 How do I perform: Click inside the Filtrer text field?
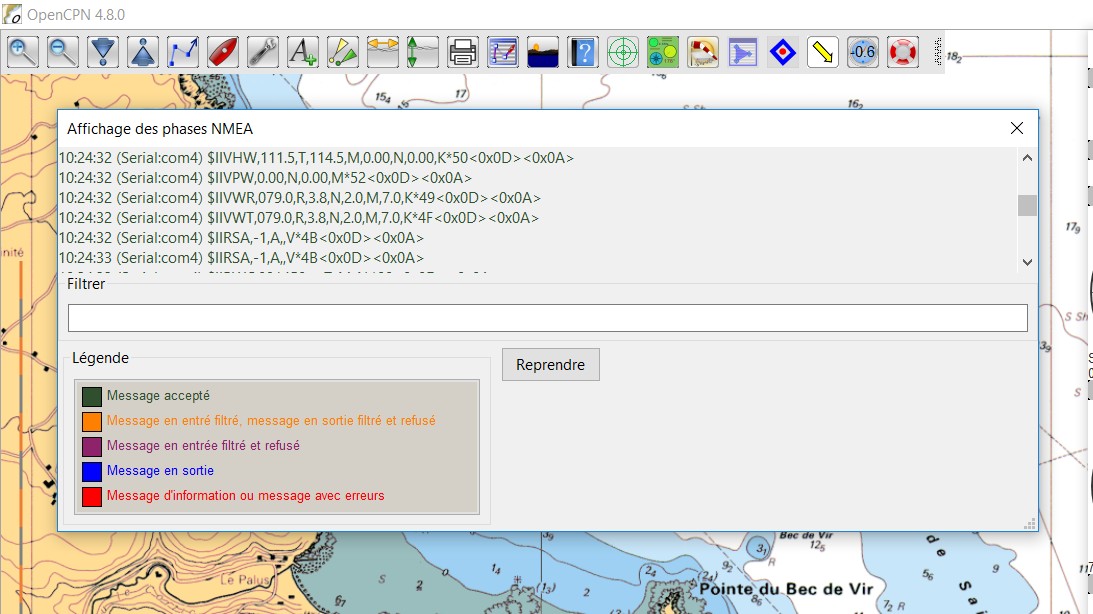pos(548,318)
